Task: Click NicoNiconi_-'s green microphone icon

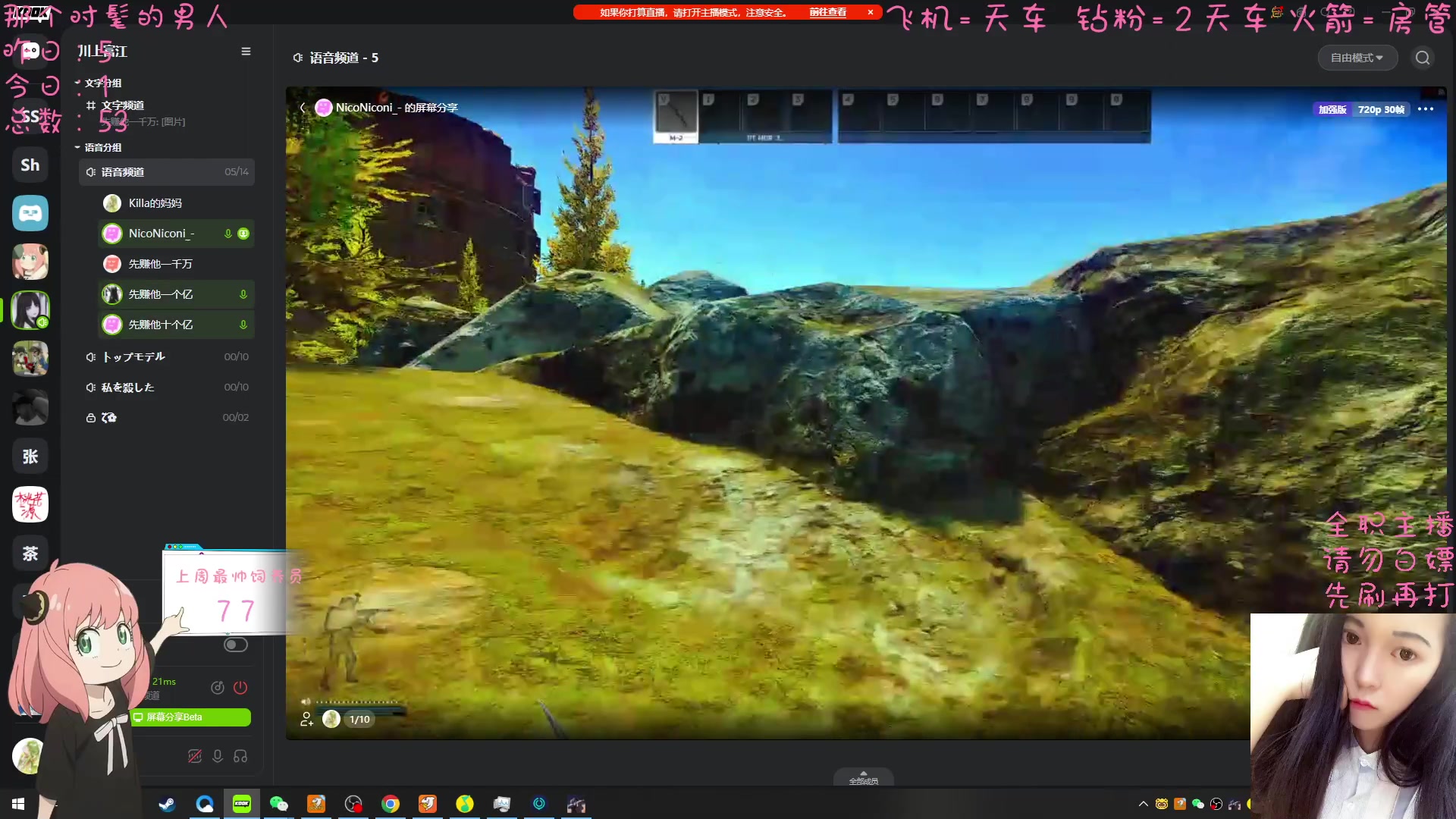Action: pos(227,234)
